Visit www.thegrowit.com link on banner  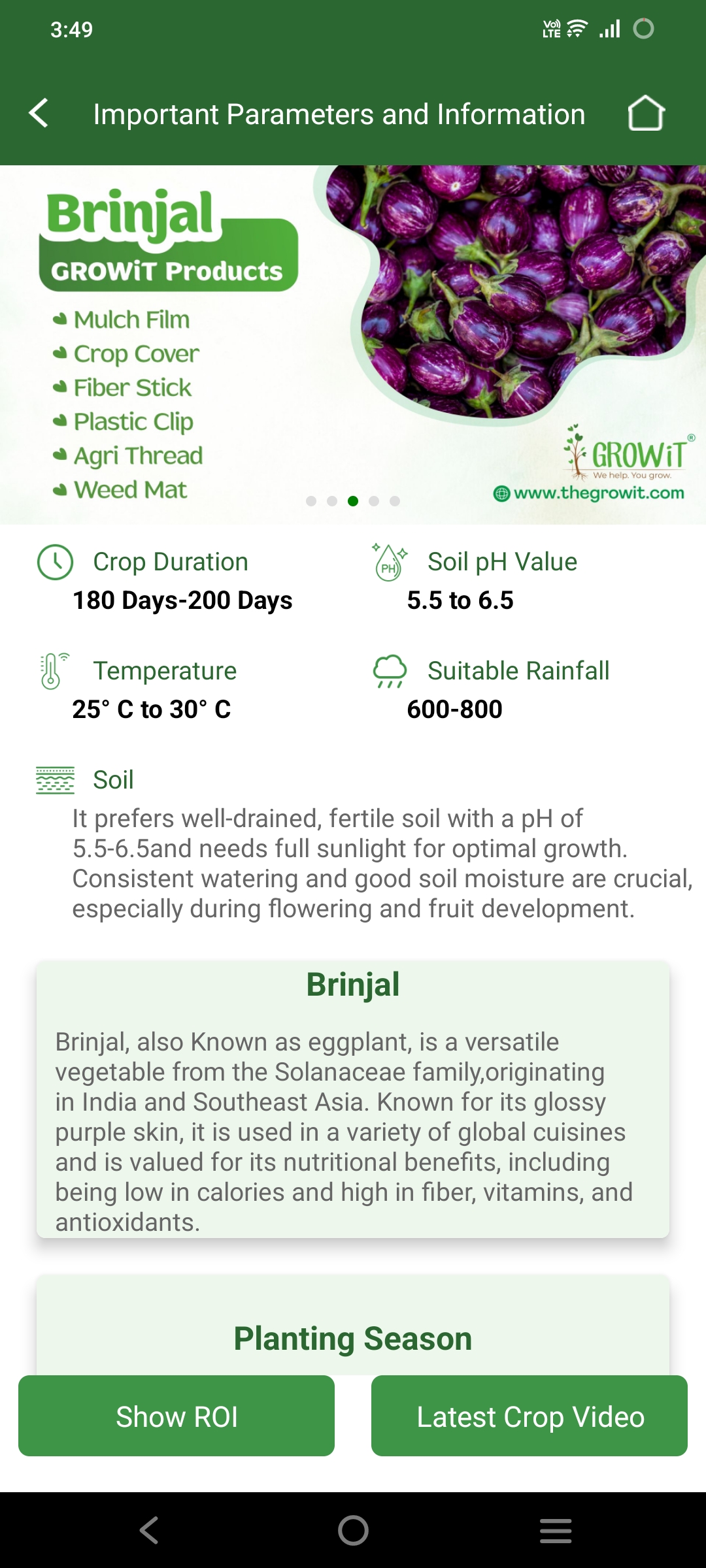[x=589, y=493]
